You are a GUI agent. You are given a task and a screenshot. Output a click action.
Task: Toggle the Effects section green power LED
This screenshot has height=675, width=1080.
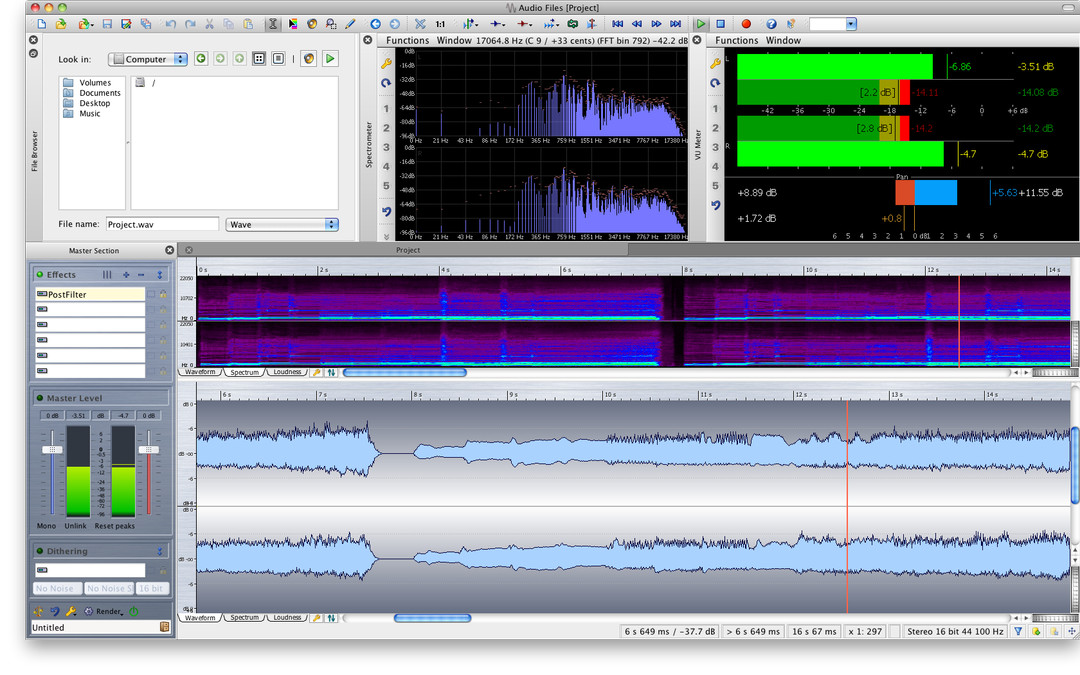(40, 274)
